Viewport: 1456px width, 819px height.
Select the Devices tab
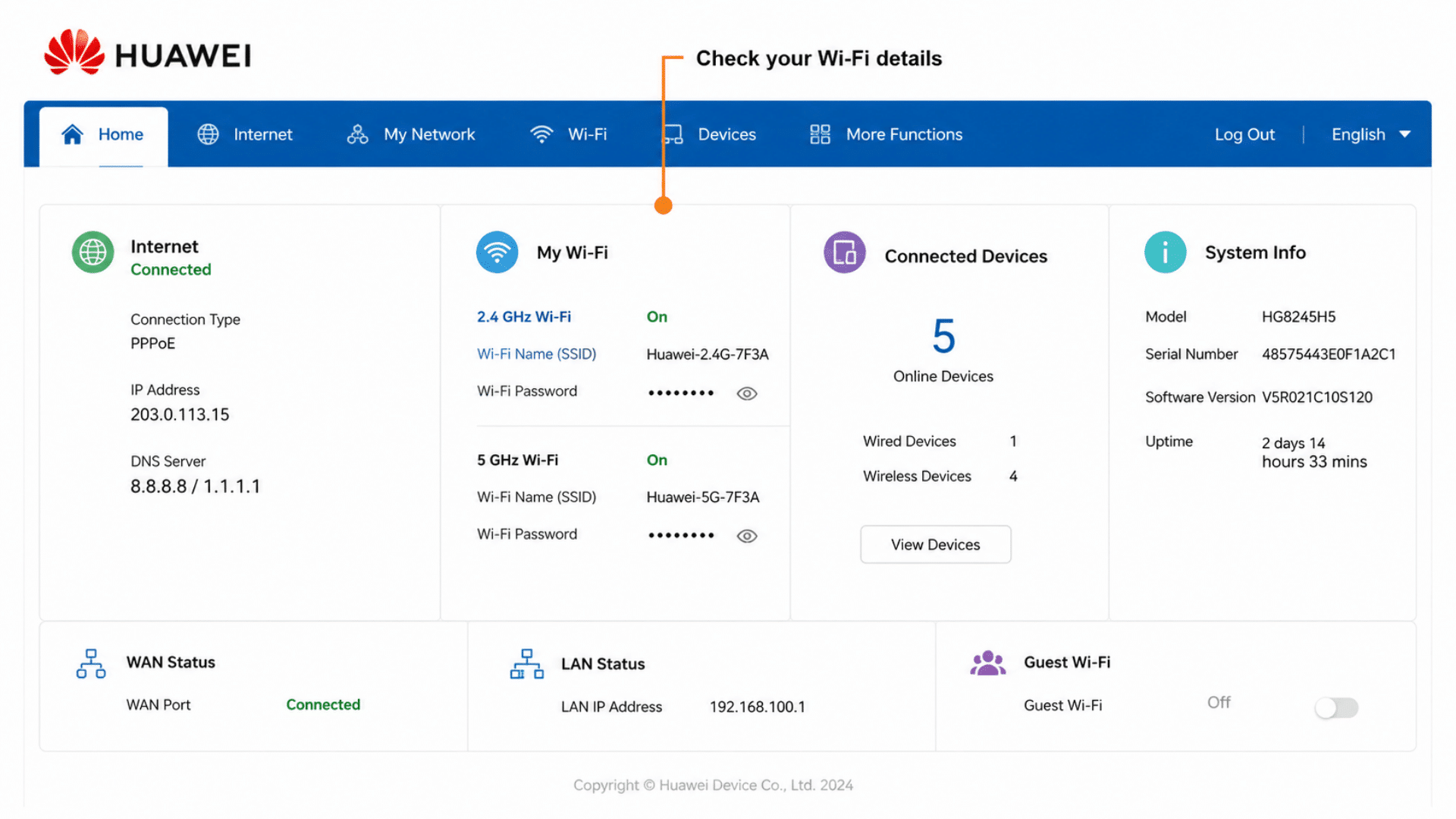pyautogui.click(x=709, y=134)
